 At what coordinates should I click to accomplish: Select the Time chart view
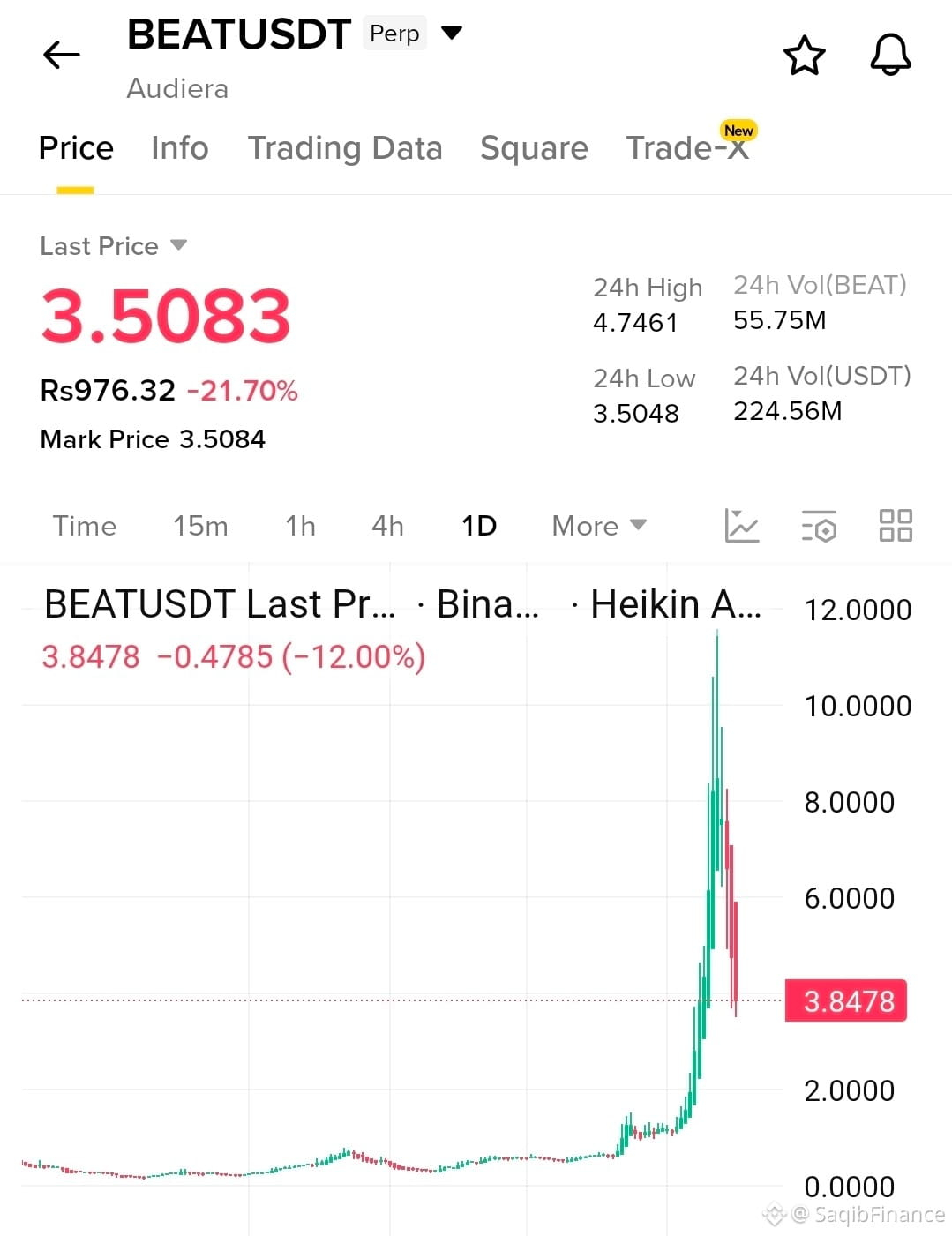(x=85, y=526)
